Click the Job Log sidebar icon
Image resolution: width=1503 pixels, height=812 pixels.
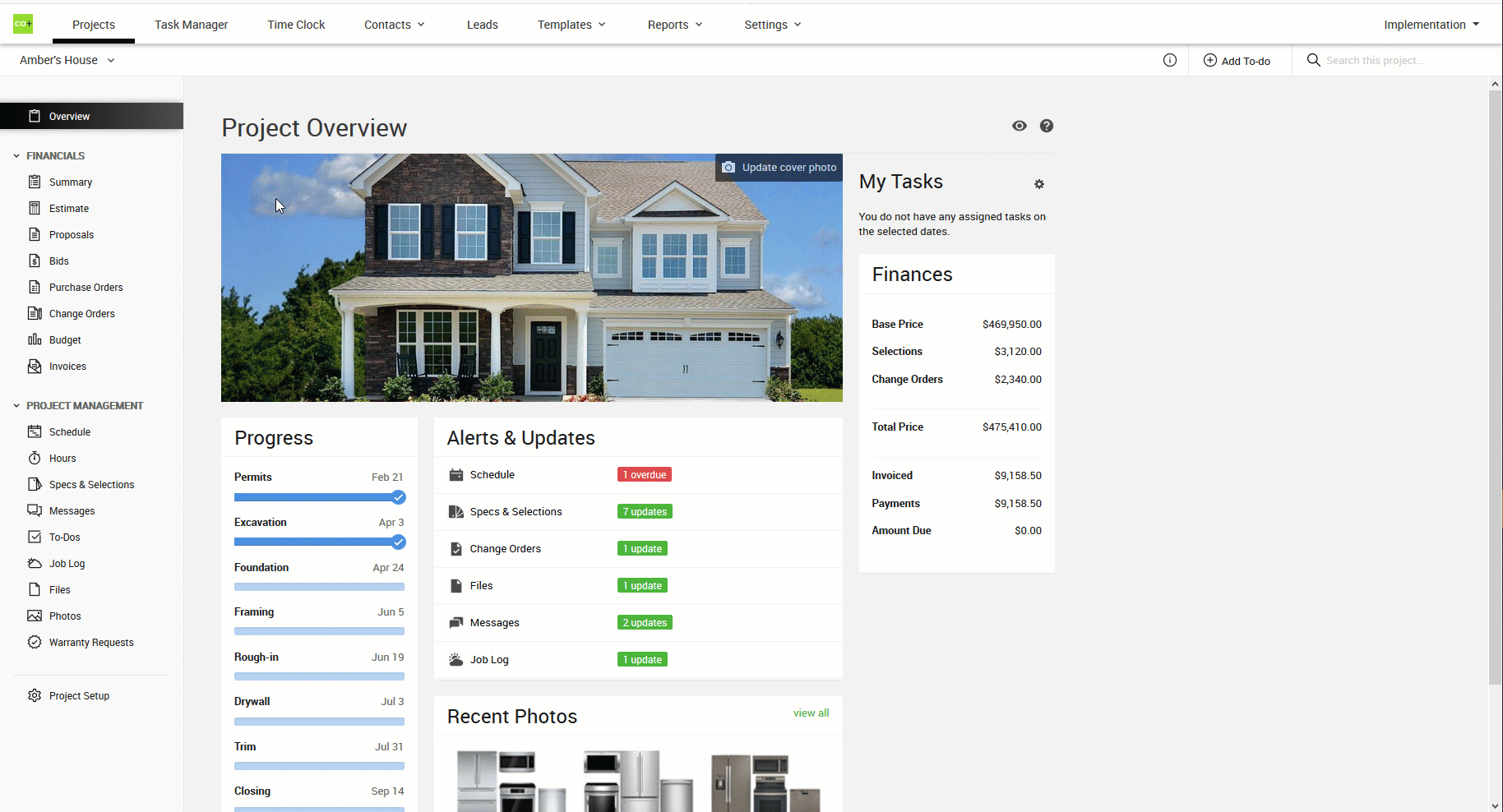click(x=35, y=564)
